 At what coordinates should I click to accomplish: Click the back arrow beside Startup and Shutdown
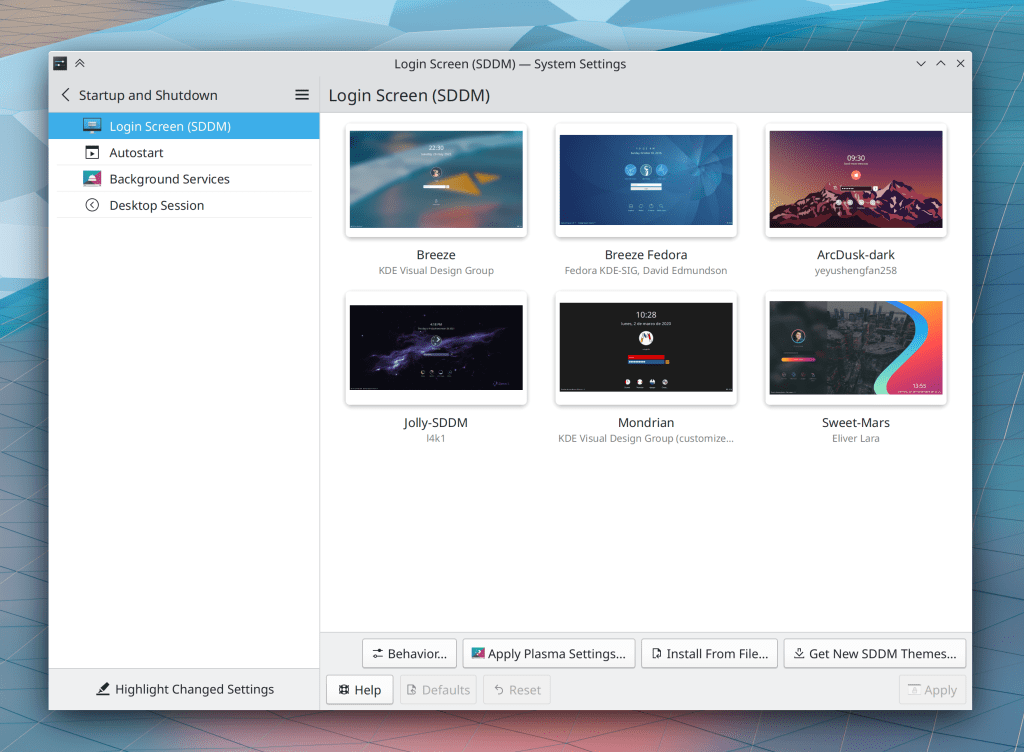pos(66,95)
